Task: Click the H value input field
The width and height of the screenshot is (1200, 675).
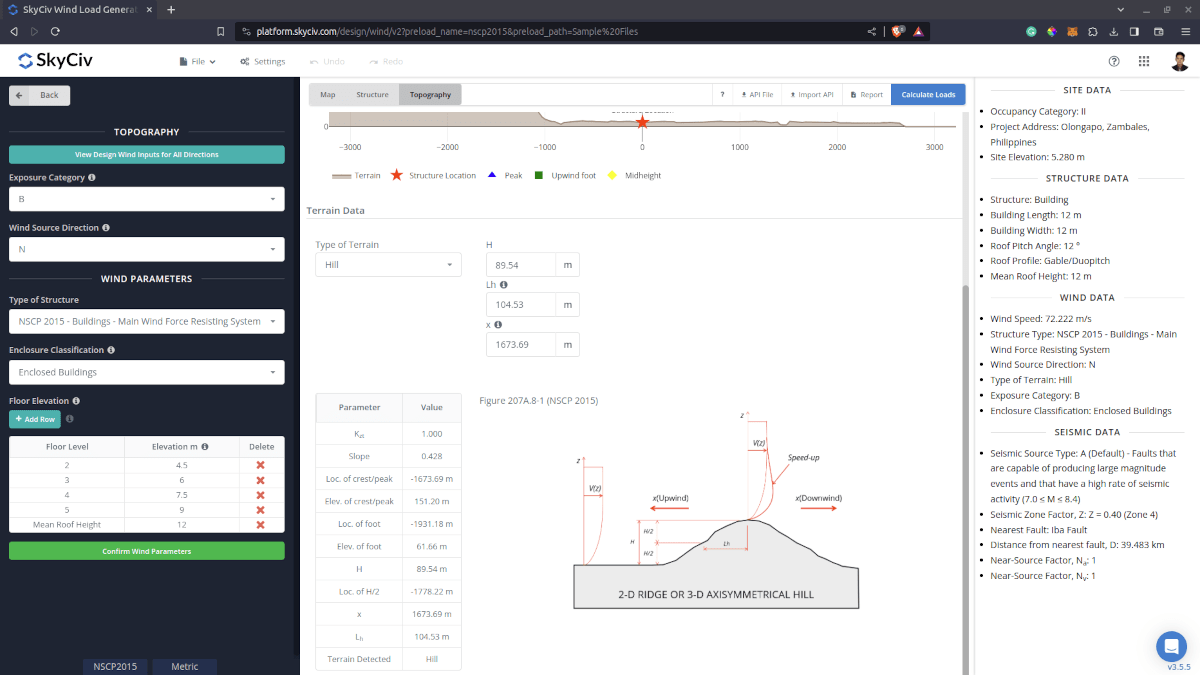Action: coord(520,265)
